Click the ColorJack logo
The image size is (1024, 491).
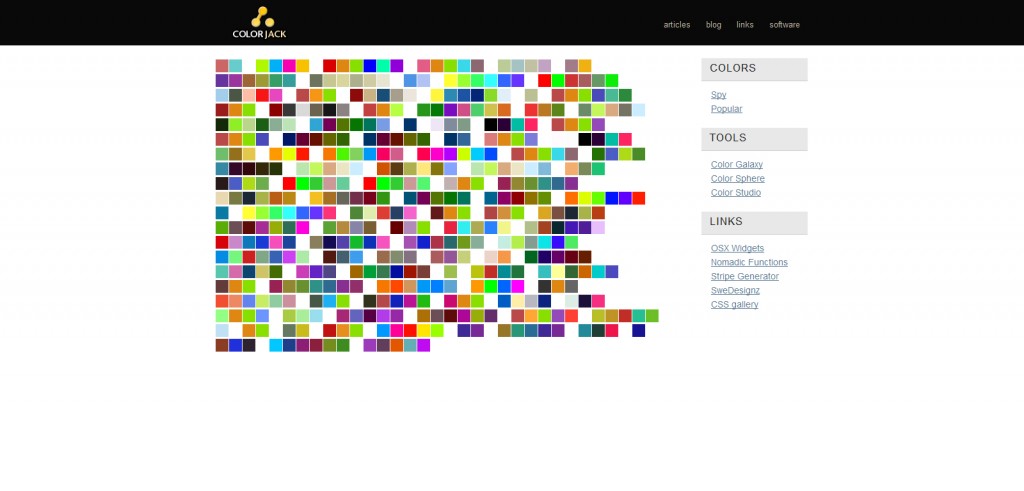point(262,22)
